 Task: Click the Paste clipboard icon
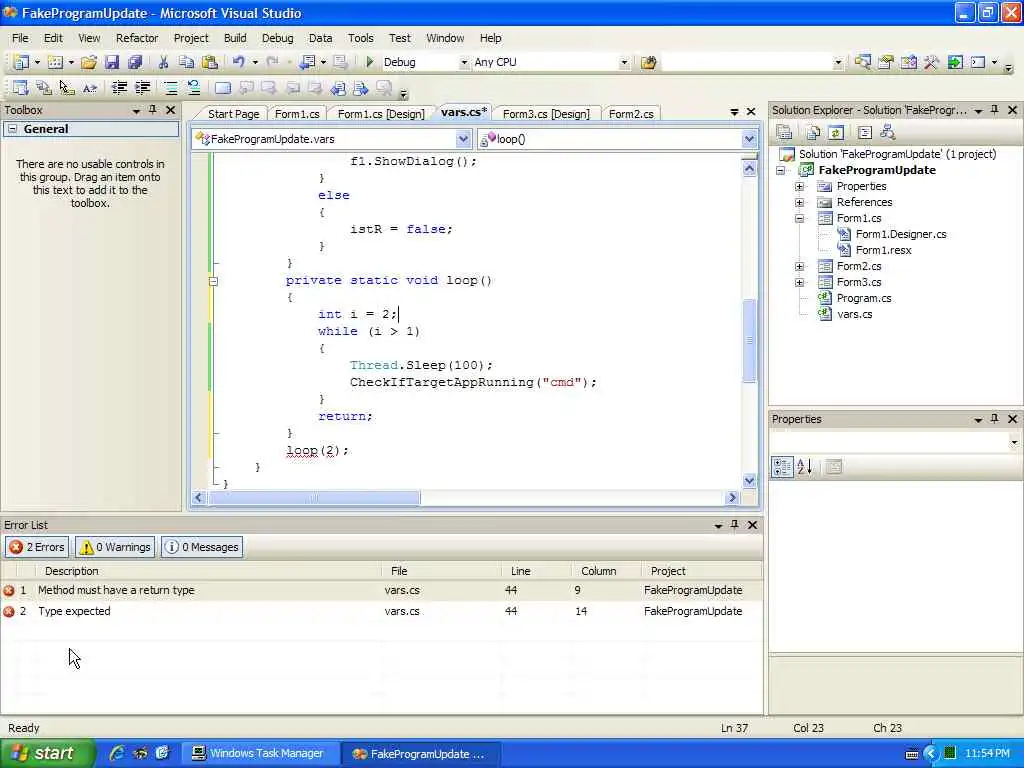pos(210,62)
